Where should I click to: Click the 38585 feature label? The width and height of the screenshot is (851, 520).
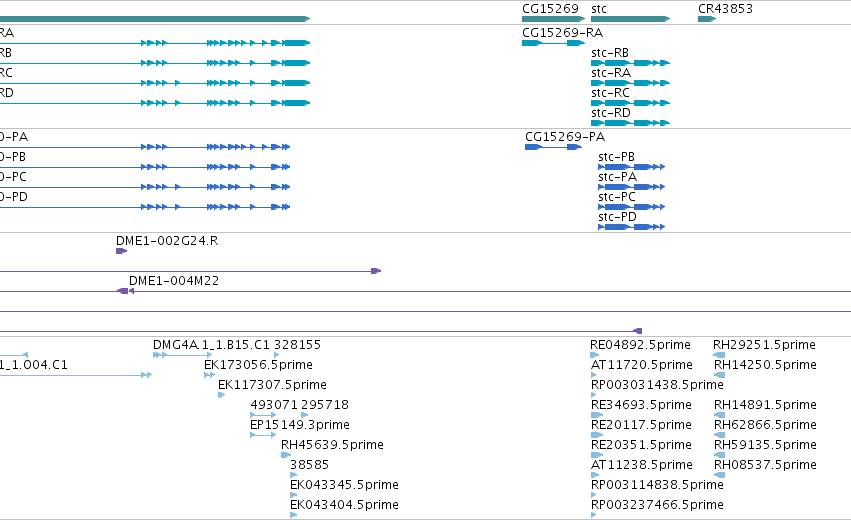(x=309, y=465)
